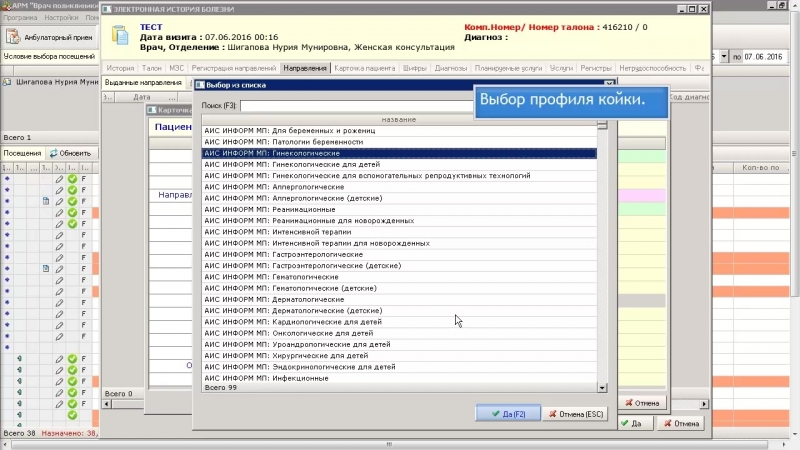The image size is (800, 450).
Task: Click the patient documents icon beside ТЕСТ
Action: [x=121, y=35]
